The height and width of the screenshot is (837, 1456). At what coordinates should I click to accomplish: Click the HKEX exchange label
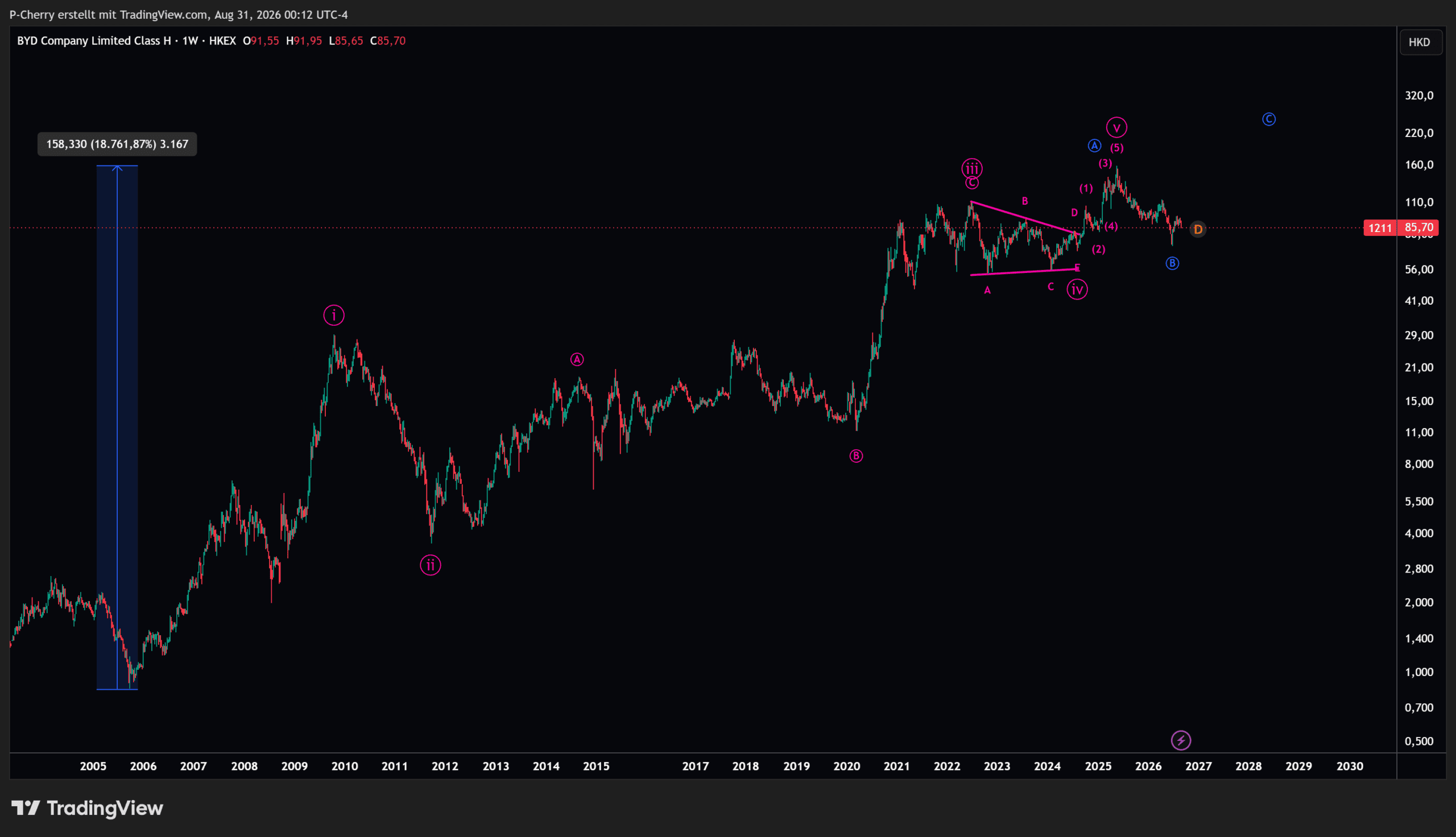[222, 41]
